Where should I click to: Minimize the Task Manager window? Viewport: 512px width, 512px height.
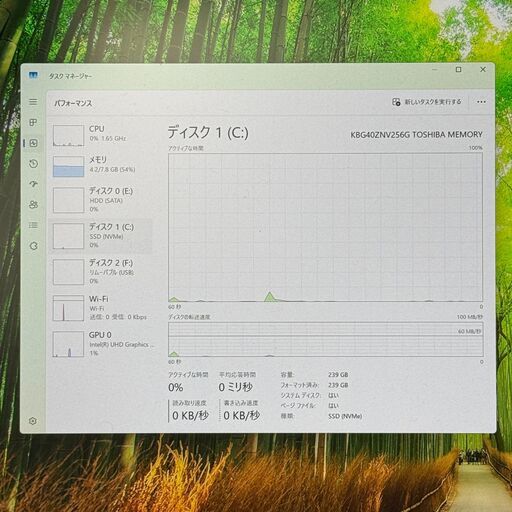coord(435,70)
